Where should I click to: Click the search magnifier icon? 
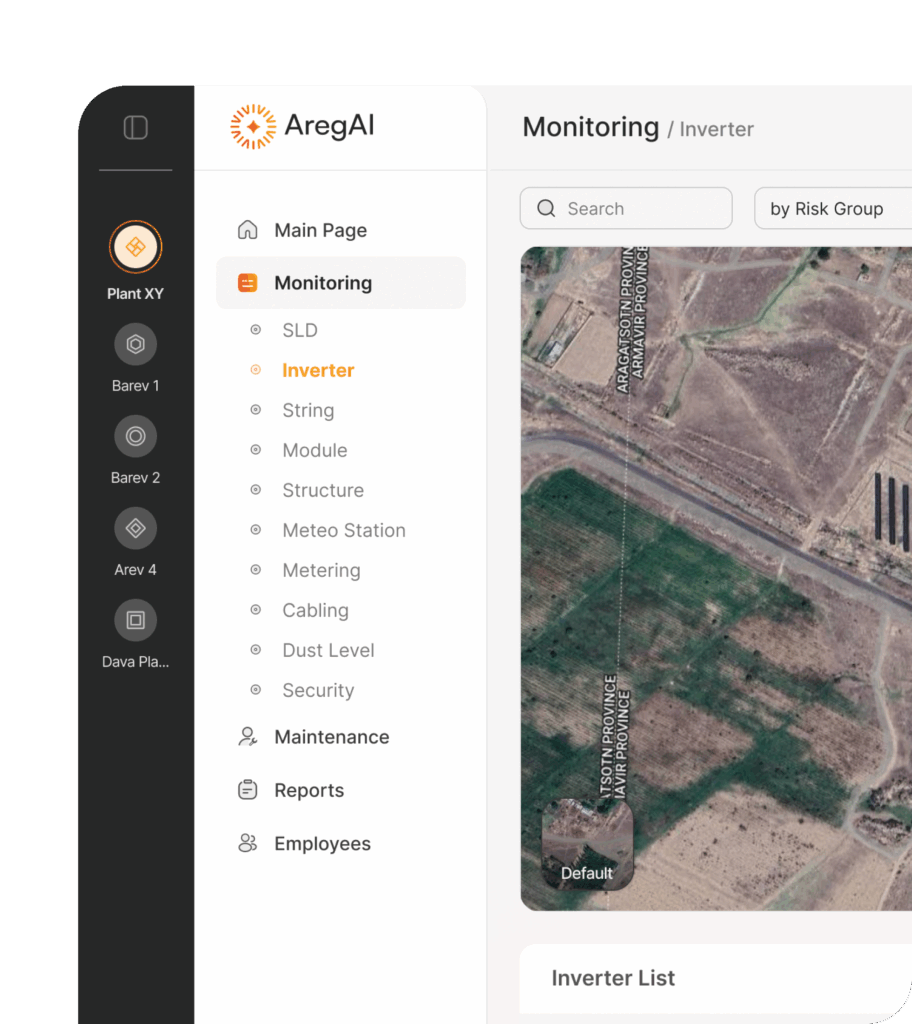pos(546,209)
